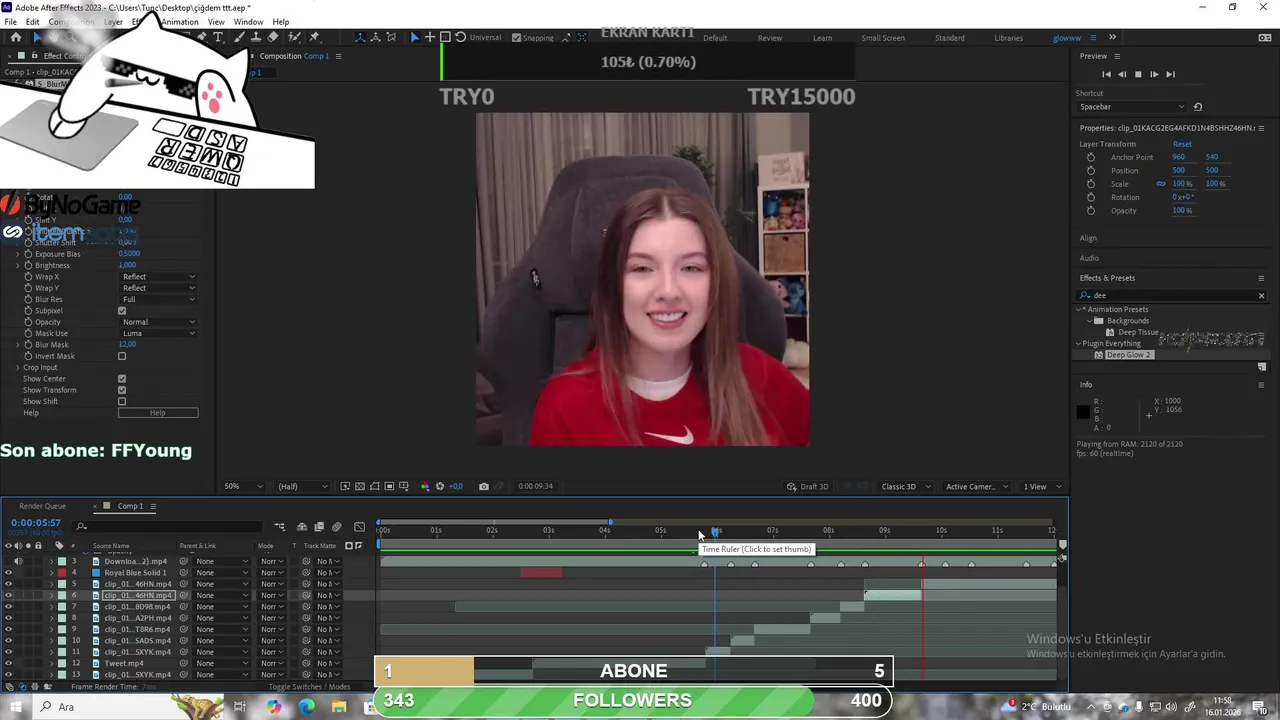Open the Edit menu
The height and width of the screenshot is (720, 1280).
point(33,22)
